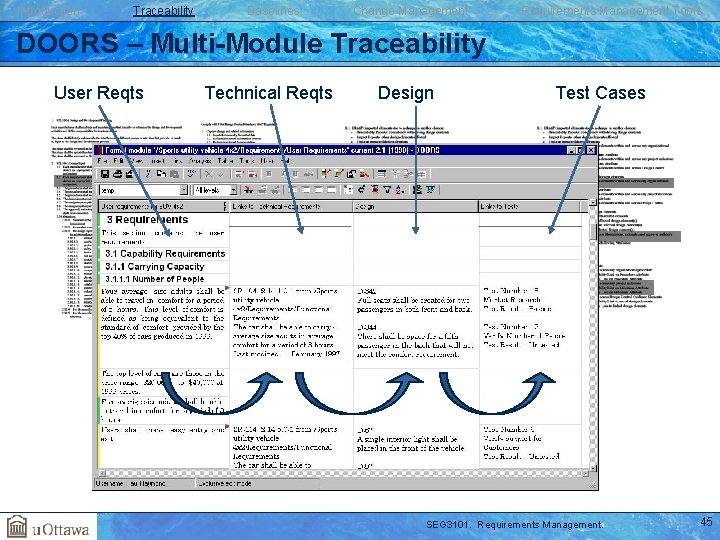Open the File menu

click(x=101, y=161)
